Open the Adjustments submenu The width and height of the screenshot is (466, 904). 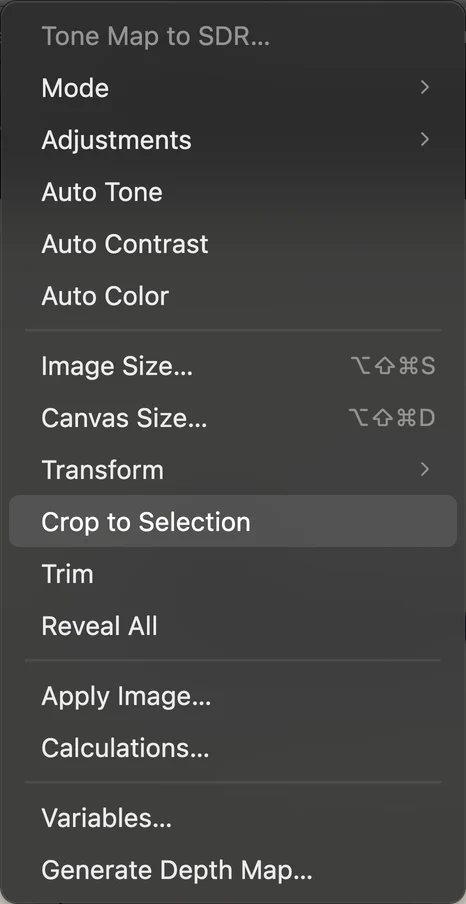[233, 140]
